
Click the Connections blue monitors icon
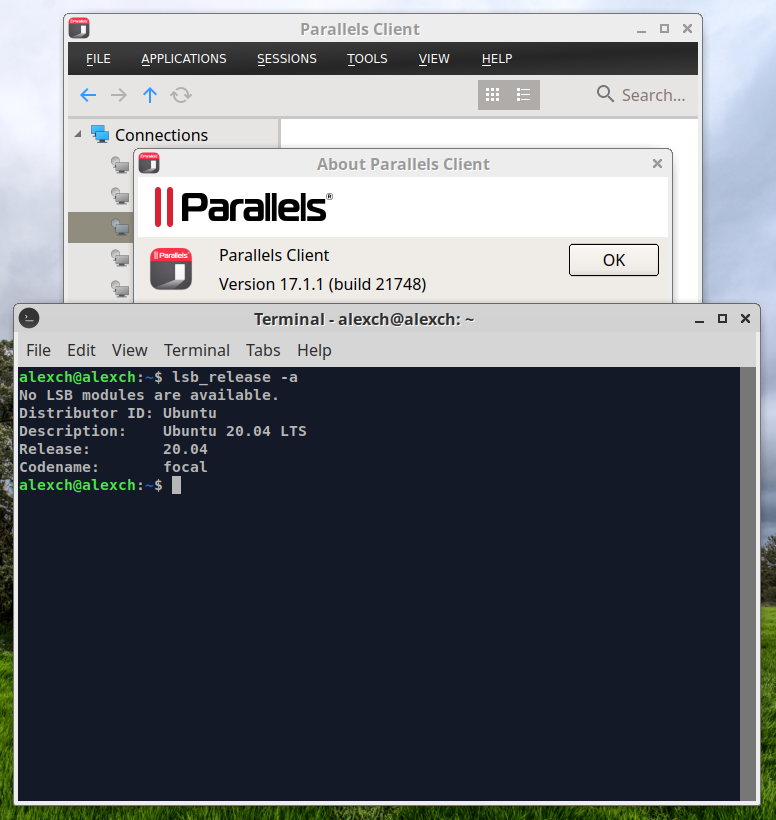point(100,134)
